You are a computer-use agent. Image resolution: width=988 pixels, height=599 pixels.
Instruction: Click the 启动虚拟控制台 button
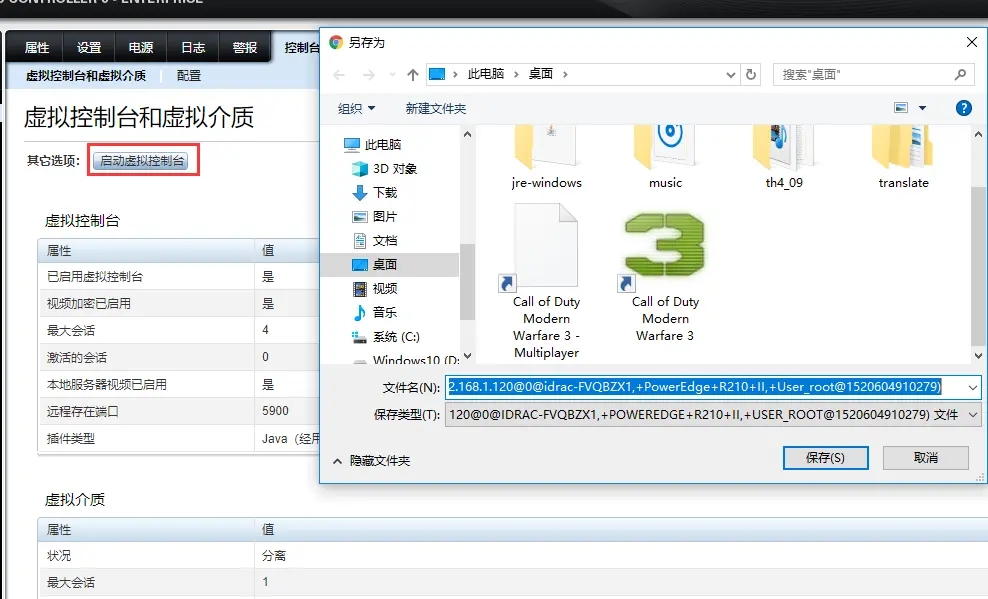pyautogui.click(x=143, y=160)
